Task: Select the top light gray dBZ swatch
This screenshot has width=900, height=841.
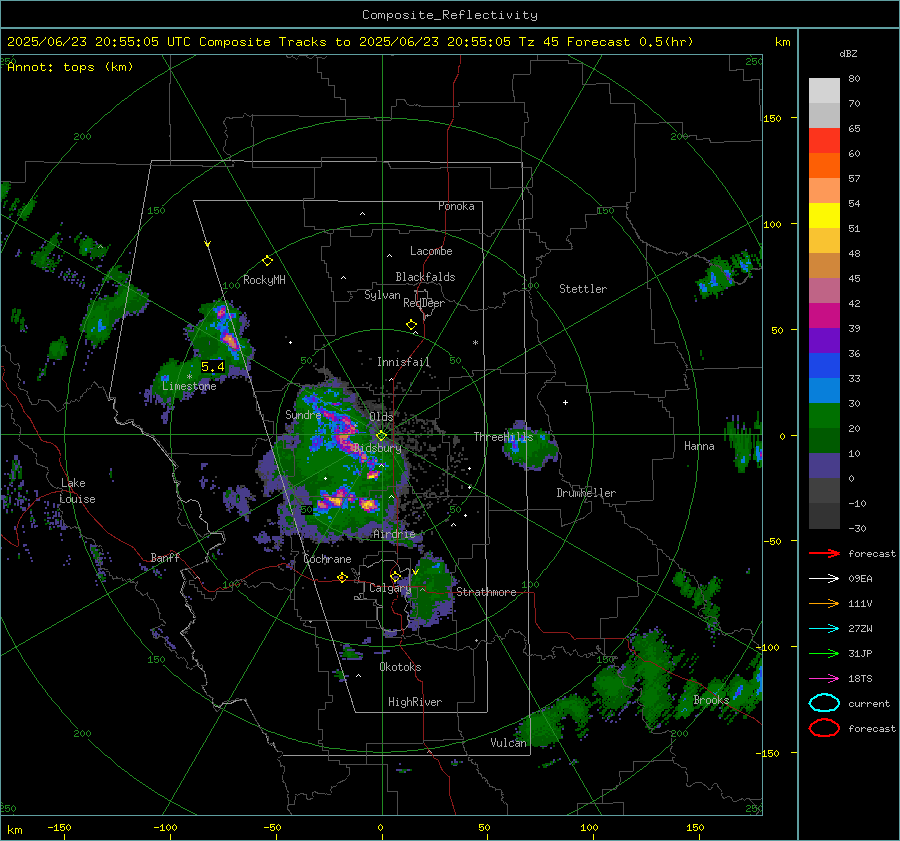Action: [824, 91]
